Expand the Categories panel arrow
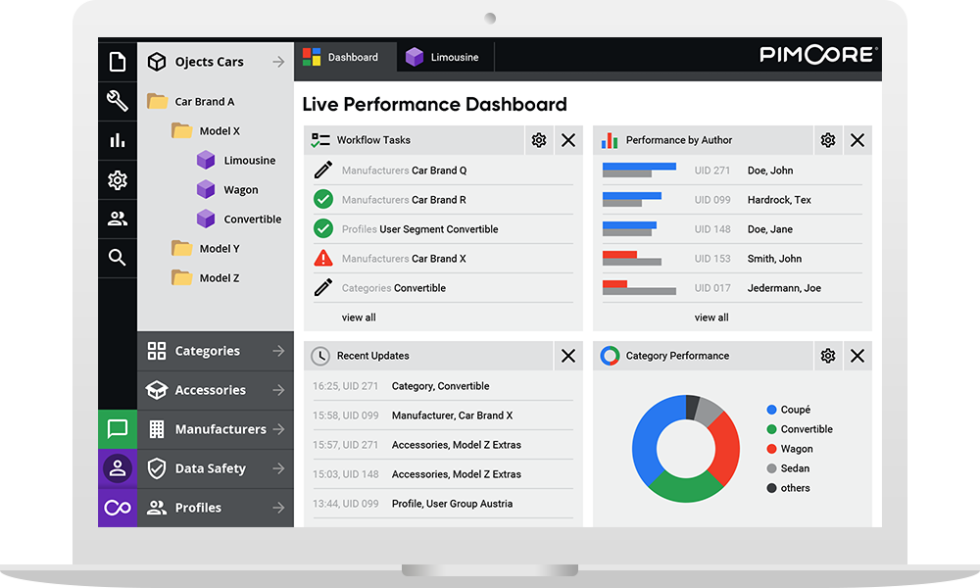The width and height of the screenshot is (980, 588). coord(278,351)
